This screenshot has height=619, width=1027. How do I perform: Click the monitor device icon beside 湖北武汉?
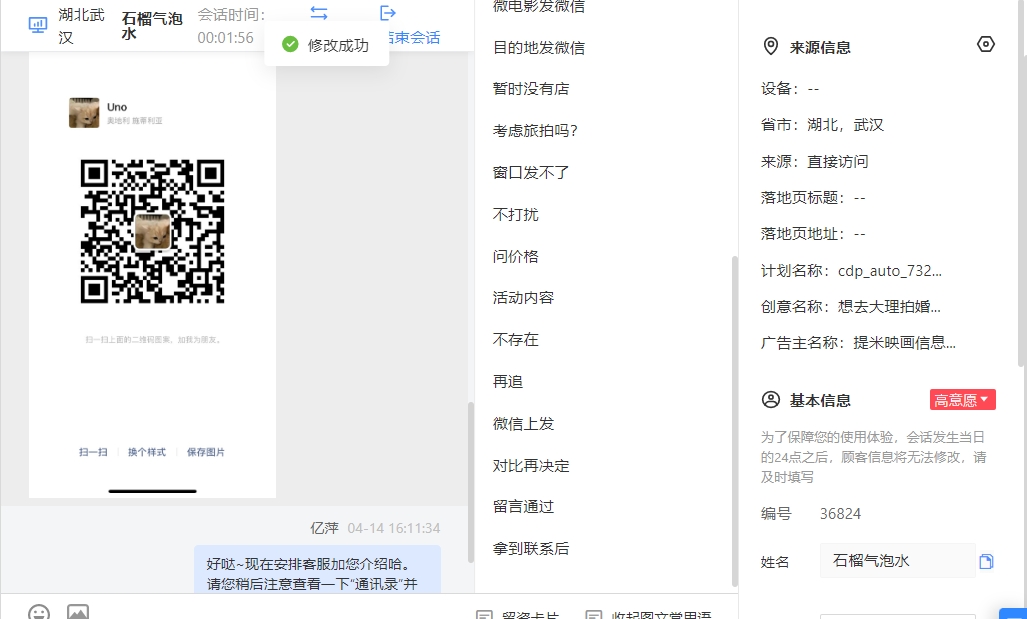[x=37, y=25]
